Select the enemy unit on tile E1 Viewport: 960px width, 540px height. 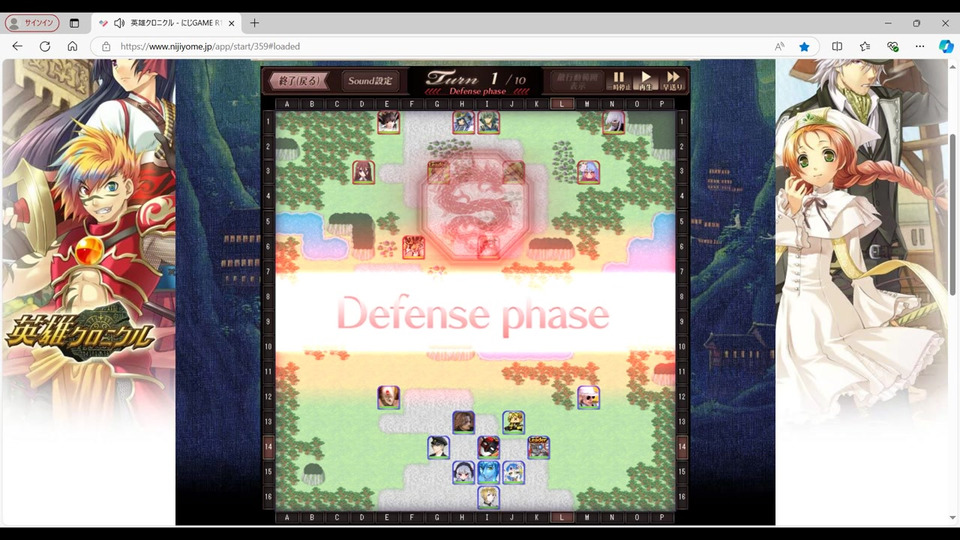pos(388,122)
